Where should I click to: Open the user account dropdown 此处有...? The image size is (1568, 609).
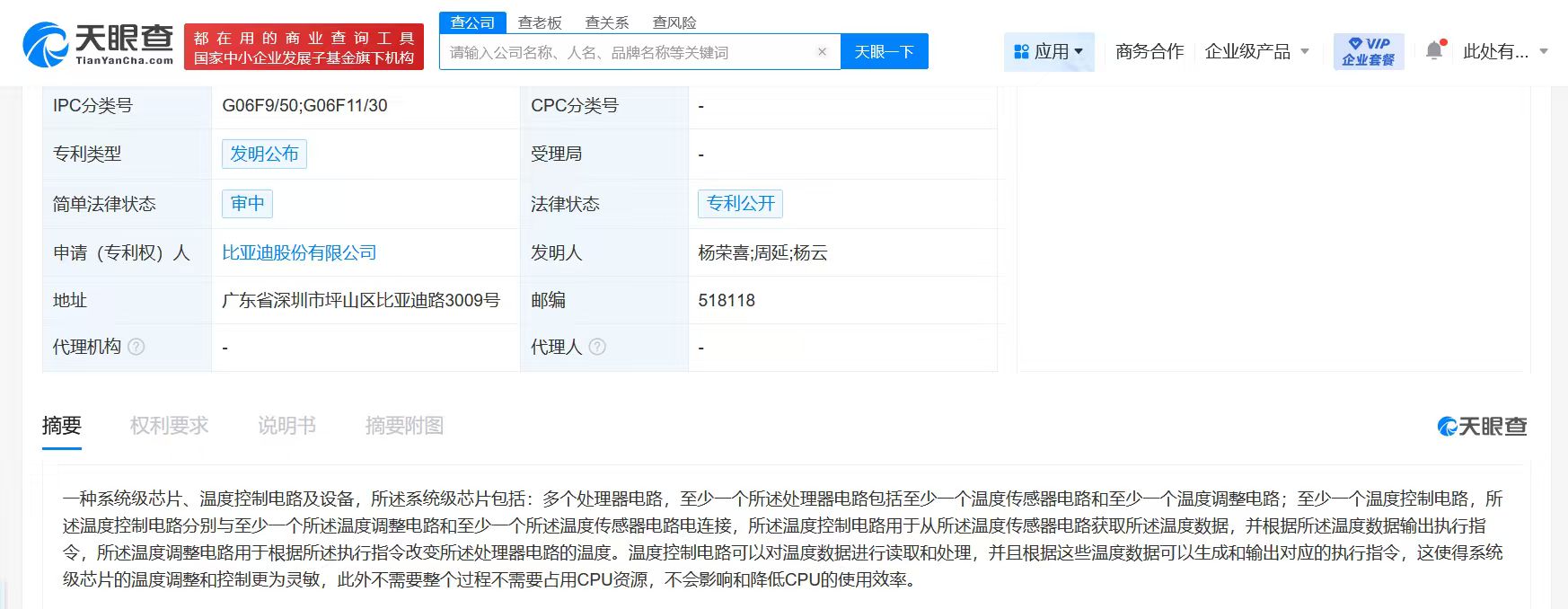point(1505,52)
